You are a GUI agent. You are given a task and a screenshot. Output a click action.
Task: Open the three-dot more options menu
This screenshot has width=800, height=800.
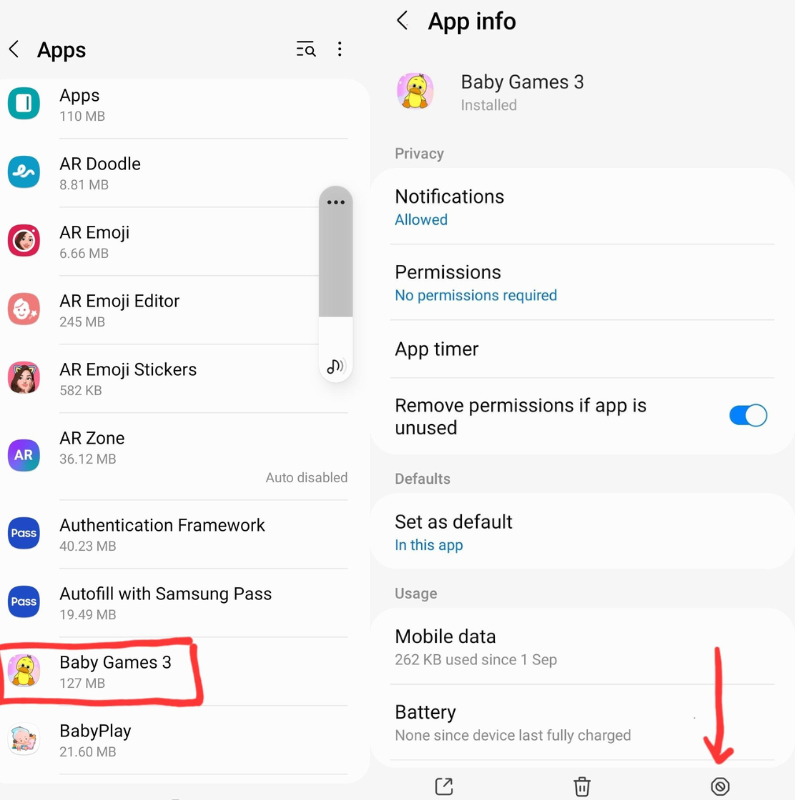coord(340,49)
